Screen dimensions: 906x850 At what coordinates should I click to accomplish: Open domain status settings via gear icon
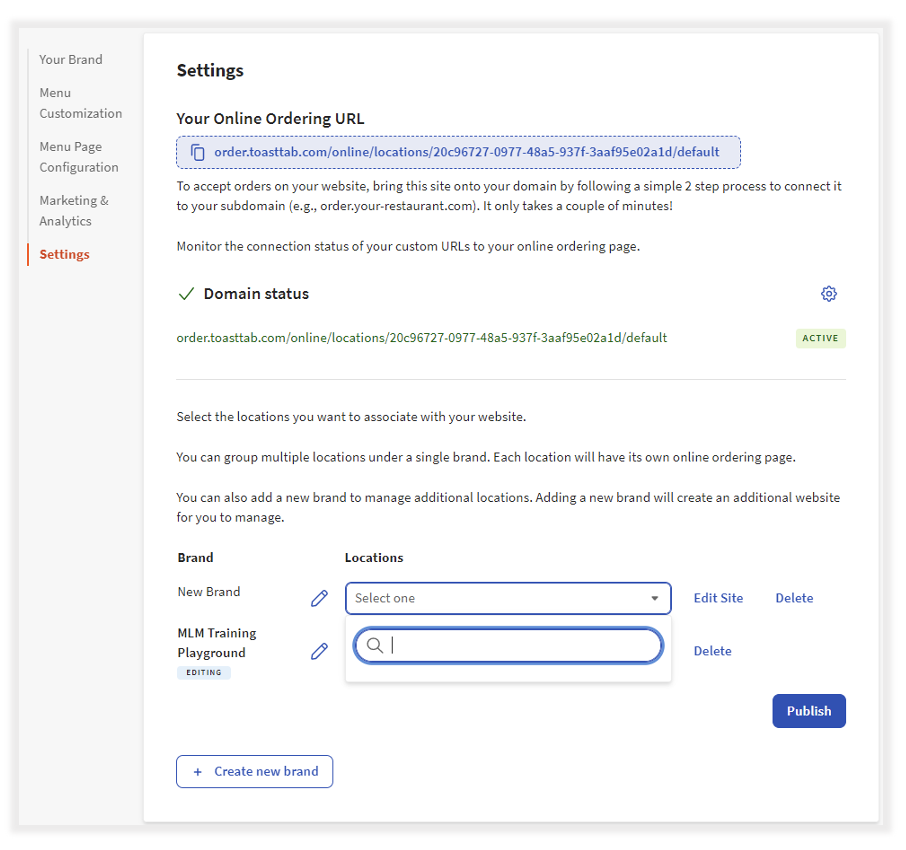828,294
